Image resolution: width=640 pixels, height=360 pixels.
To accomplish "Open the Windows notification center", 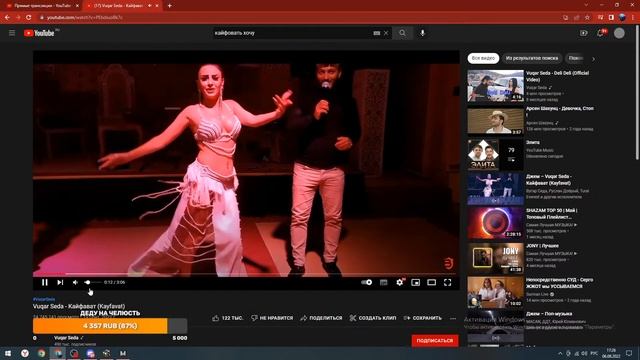I will pos(629,353).
